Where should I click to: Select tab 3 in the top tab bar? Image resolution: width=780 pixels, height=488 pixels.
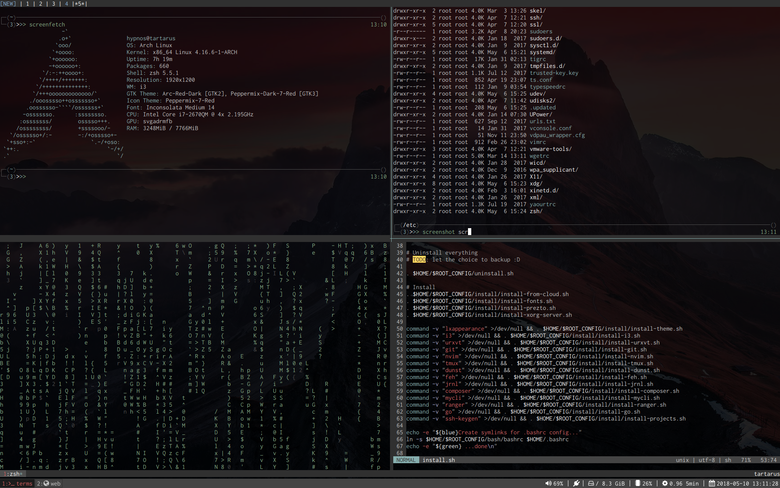pos(53,3)
